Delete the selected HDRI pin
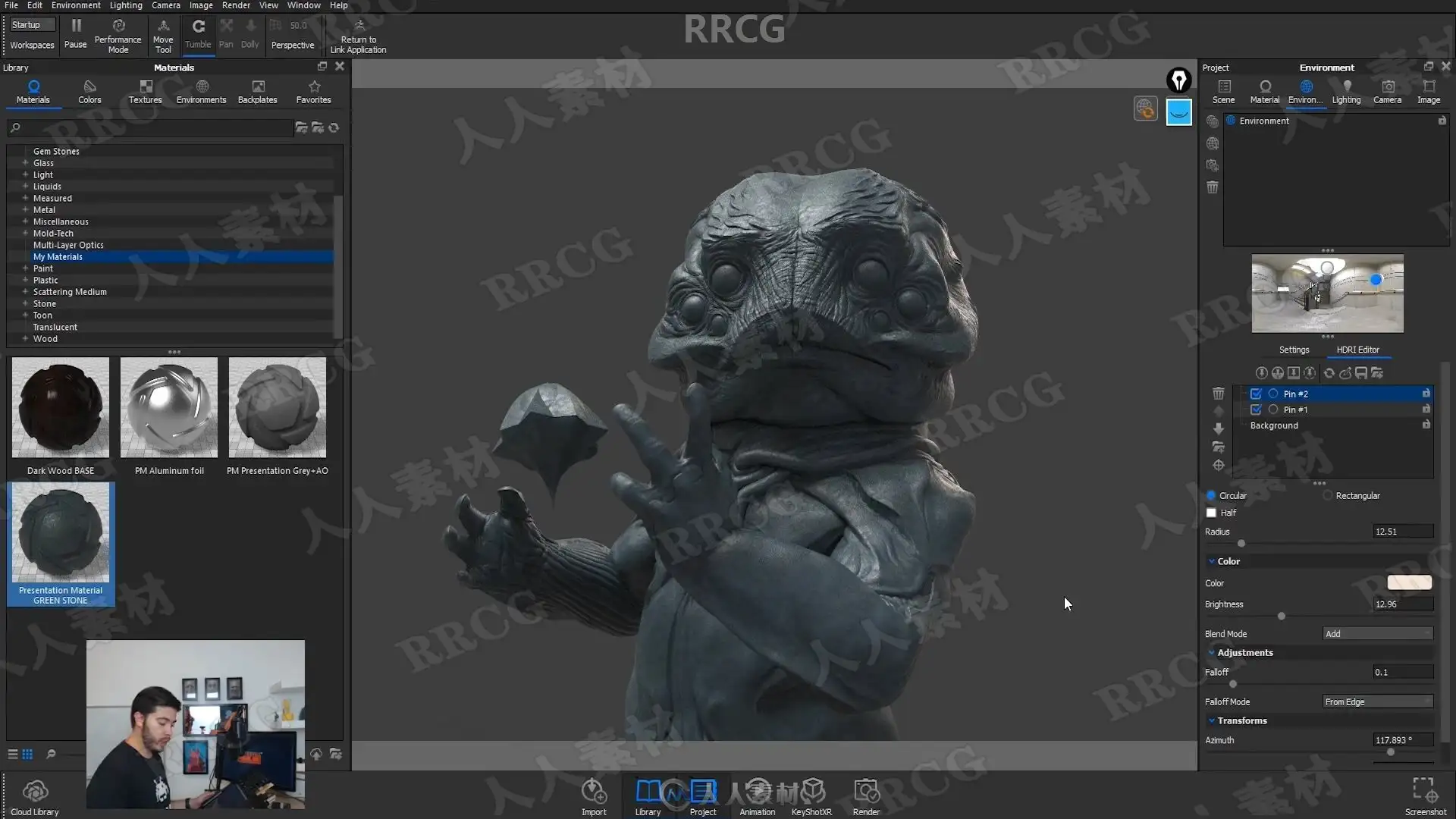 1219,394
